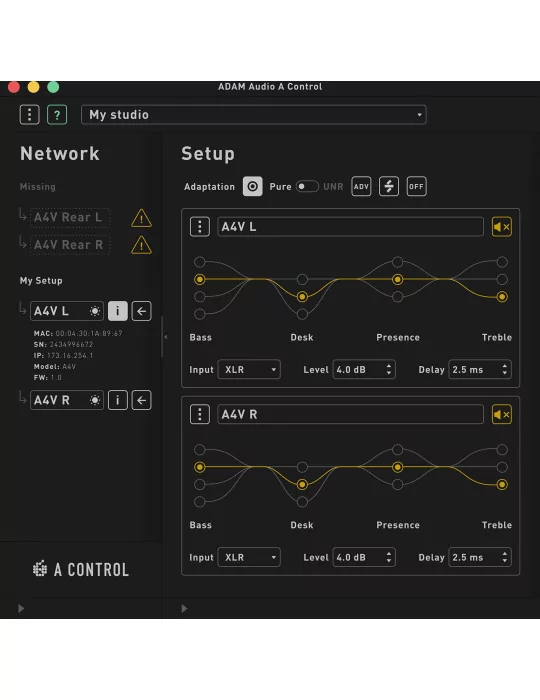Show info for A4V R speaker
540x700 pixels.
click(118, 400)
